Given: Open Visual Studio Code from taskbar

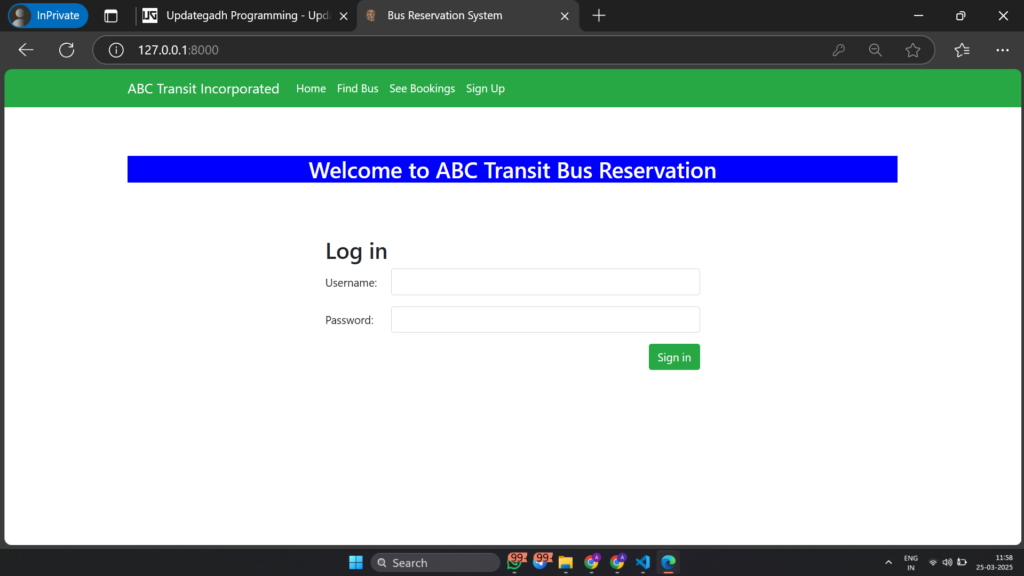Looking at the screenshot, I should pyautogui.click(x=643, y=562).
